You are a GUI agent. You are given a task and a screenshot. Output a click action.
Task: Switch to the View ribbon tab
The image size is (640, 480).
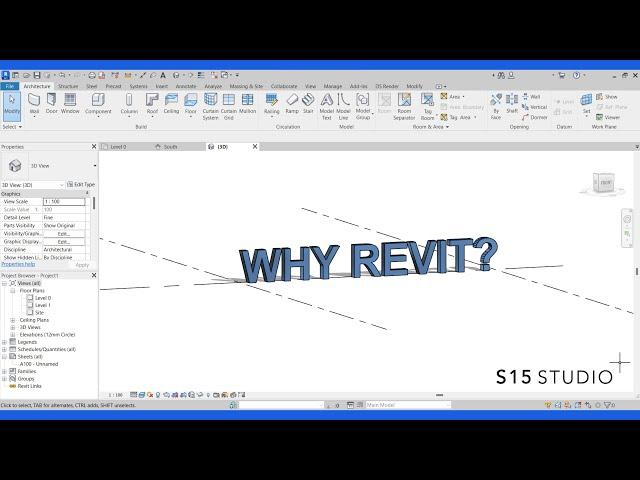[310, 86]
